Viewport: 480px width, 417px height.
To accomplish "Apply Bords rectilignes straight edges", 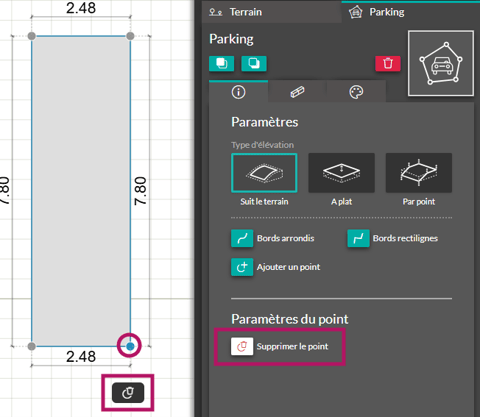I will pos(358,238).
